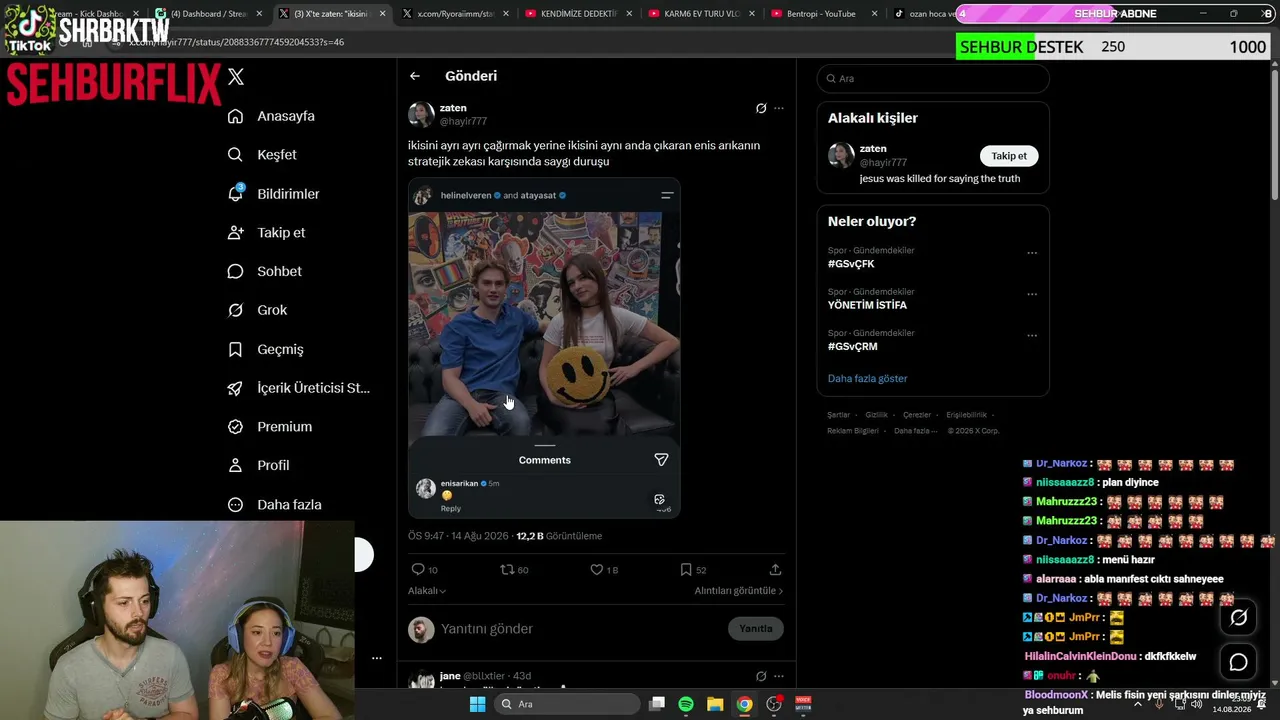Open Spotify from the taskbar

coord(686,704)
